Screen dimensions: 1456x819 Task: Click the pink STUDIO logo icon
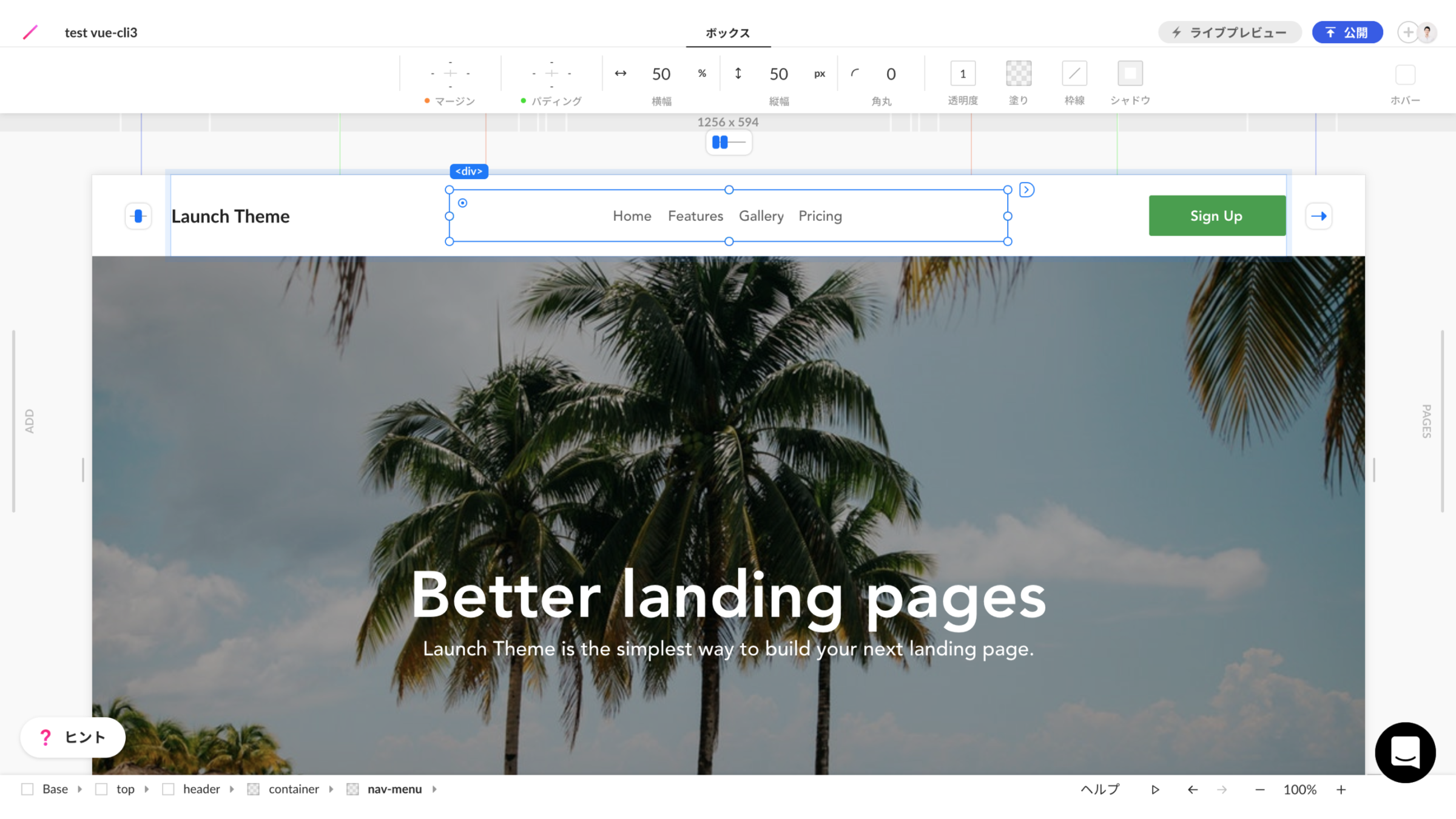click(30, 32)
